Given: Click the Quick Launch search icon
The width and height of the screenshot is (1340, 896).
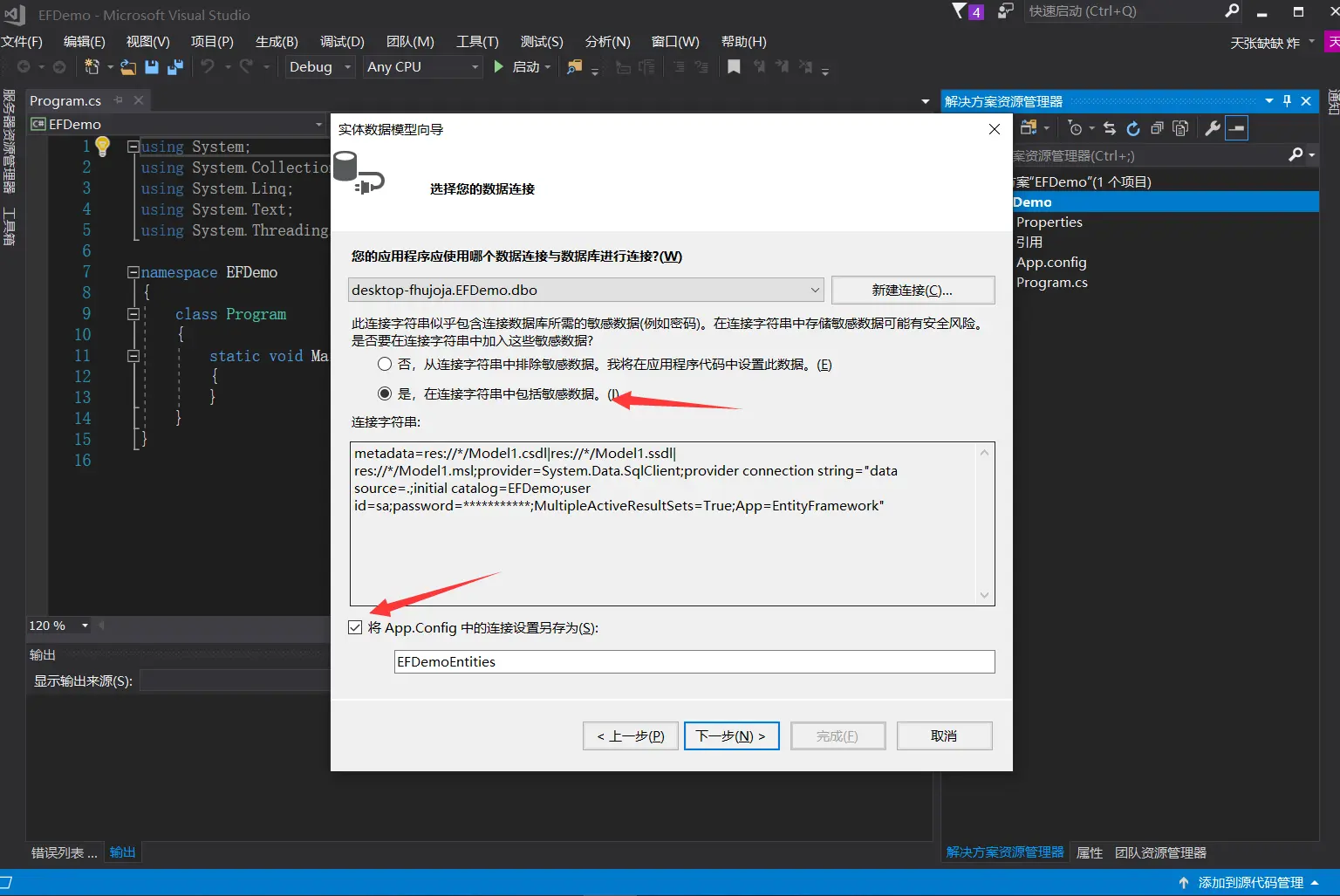Looking at the screenshot, I should click(x=1232, y=10).
